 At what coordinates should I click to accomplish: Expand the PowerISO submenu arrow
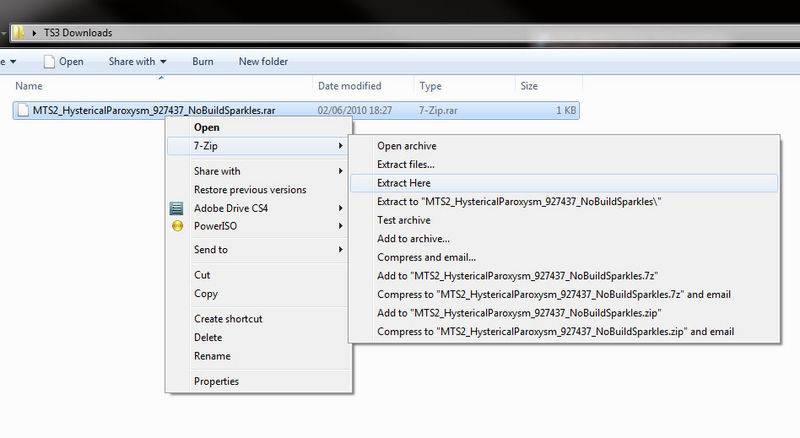click(340, 226)
